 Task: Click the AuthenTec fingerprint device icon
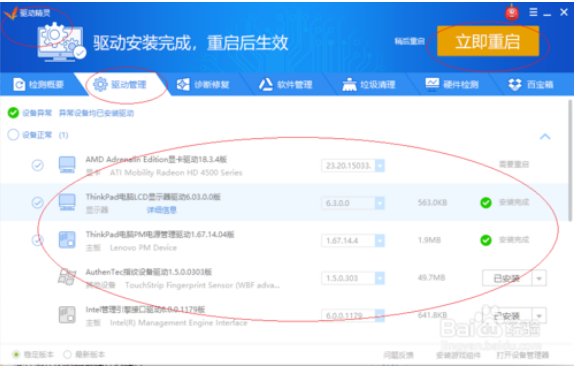(67, 277)
